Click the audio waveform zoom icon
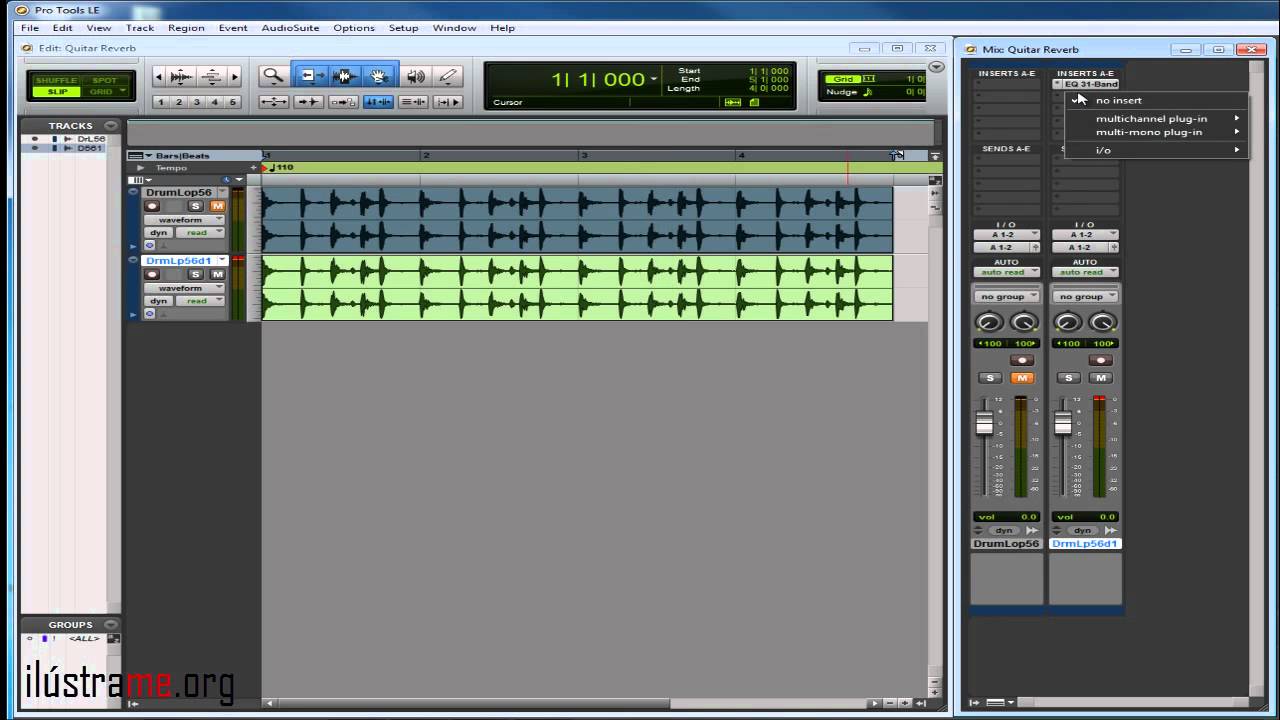 [x=181, y=76]
